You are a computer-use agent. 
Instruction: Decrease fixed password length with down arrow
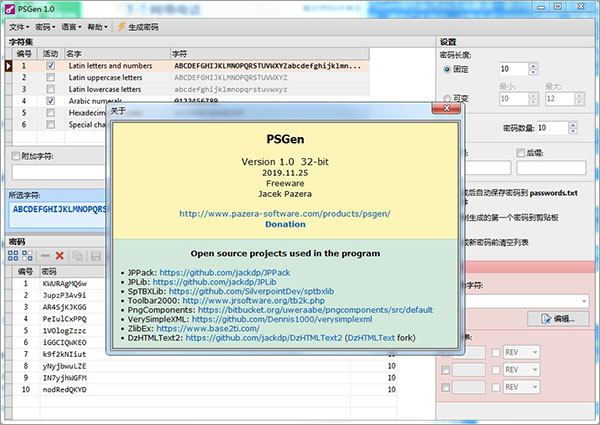point(533,72)
